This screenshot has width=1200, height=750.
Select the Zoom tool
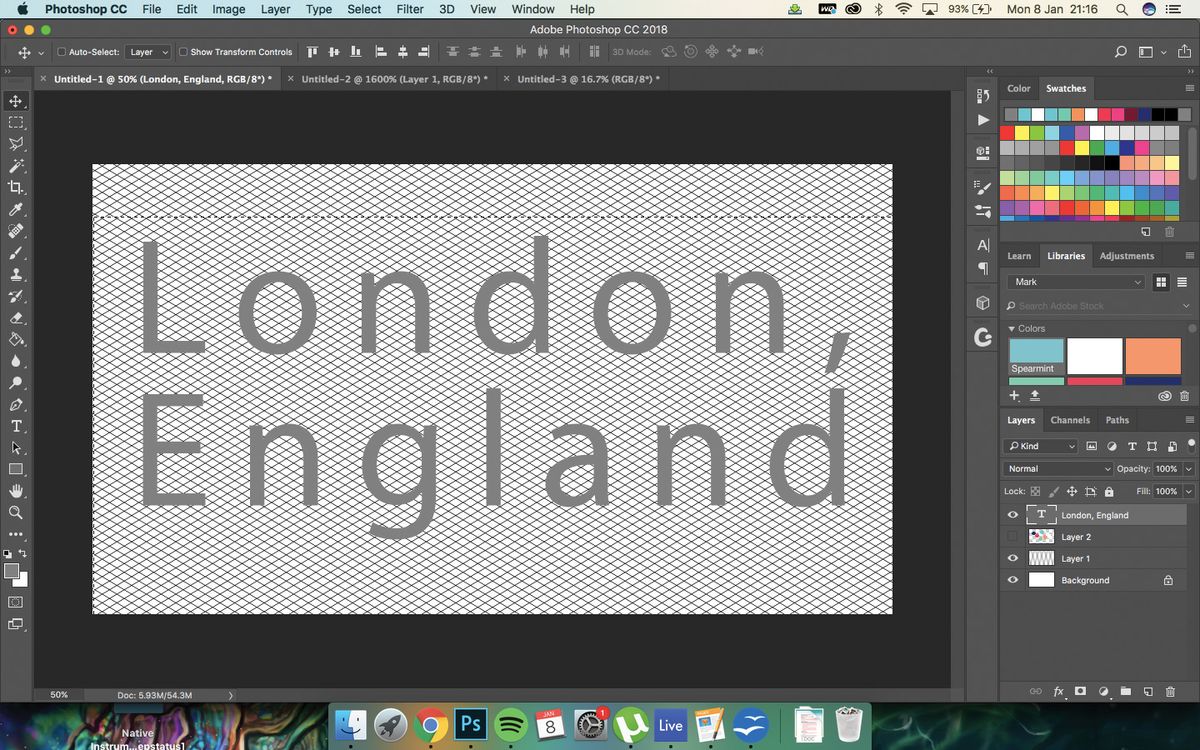coord(16,513)
